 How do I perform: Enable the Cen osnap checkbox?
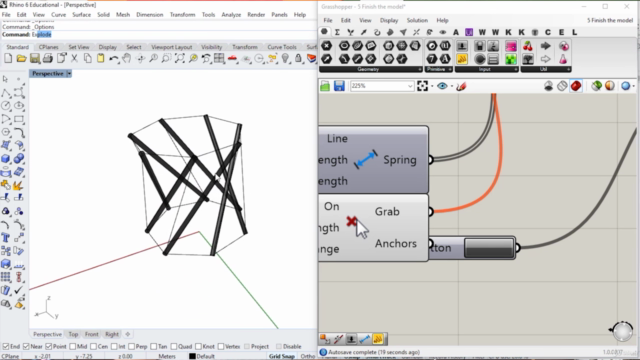tap(93, 347)
